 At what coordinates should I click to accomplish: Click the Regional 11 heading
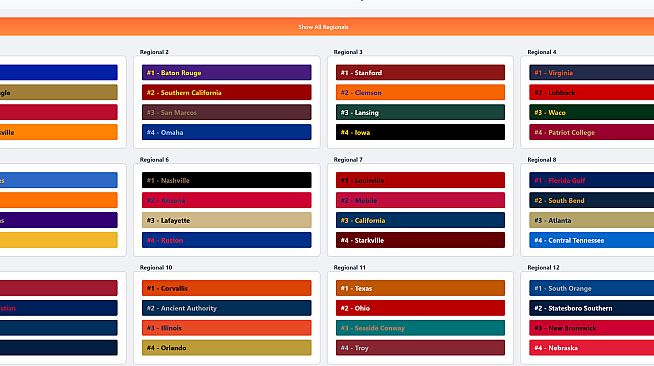350,268
